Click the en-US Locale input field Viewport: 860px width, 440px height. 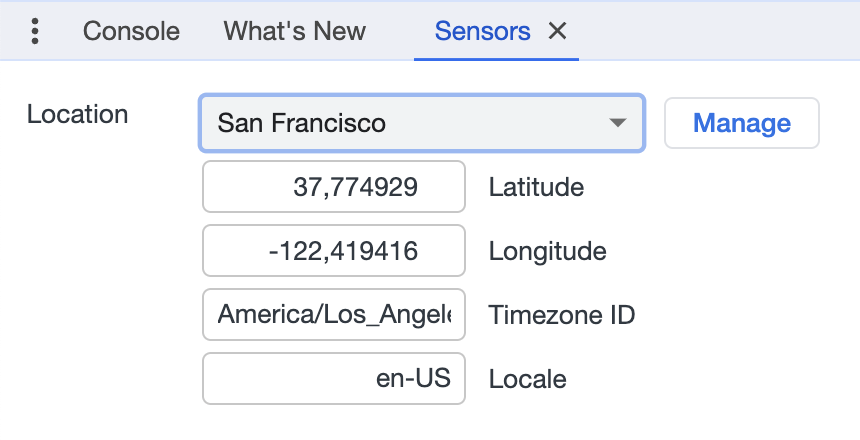click(333, 379)
